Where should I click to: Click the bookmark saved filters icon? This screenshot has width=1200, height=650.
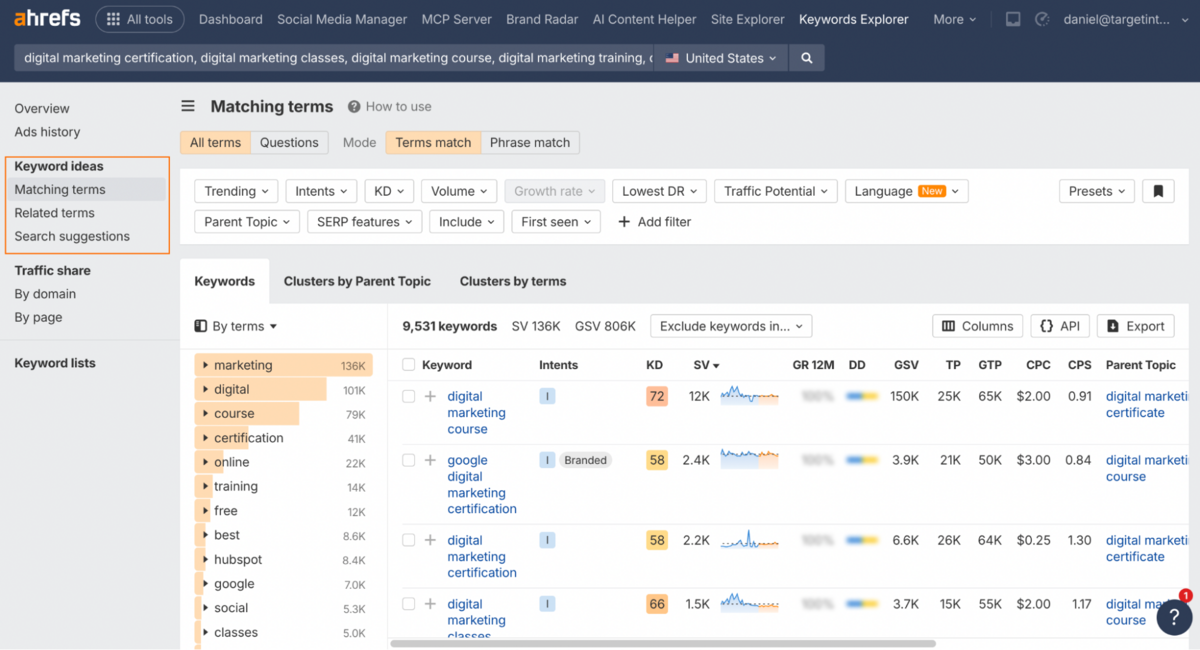1158,191
